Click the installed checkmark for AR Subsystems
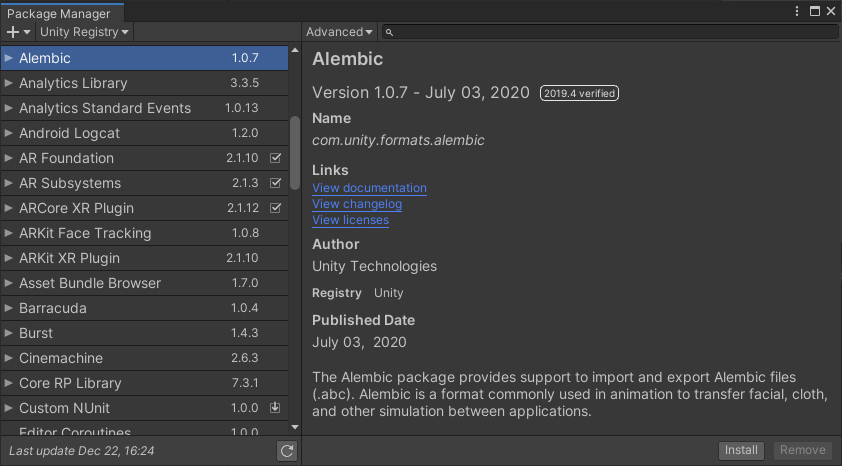842x466 pixels. click(x=276, y=183)
